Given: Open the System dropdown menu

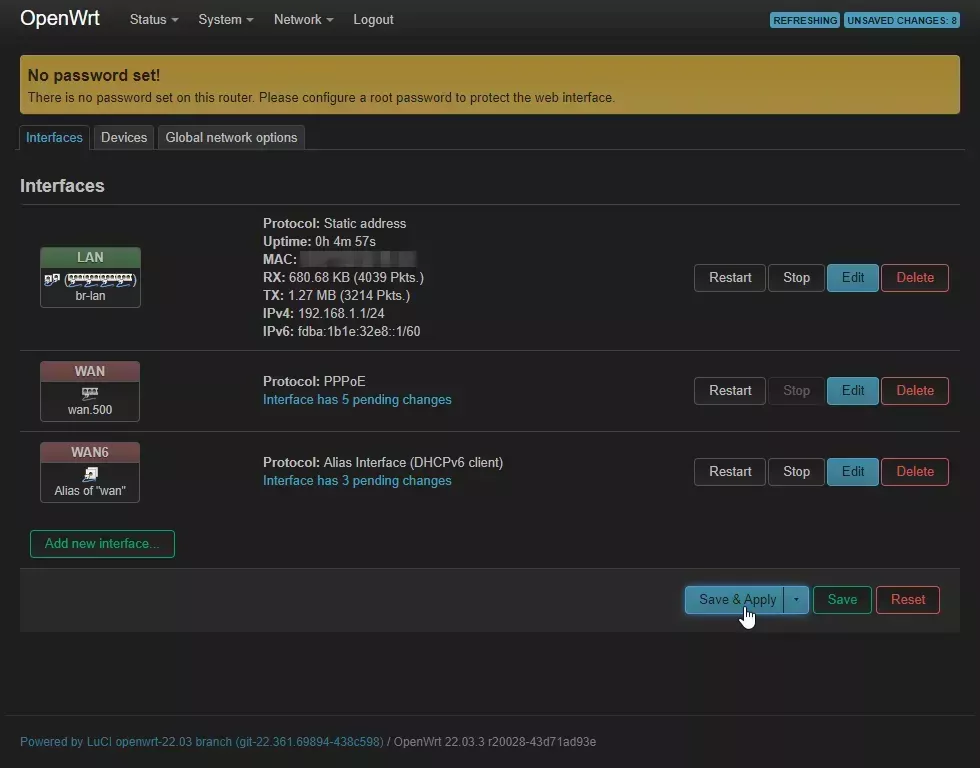Looking at the screenshot, I should click(226, 19).
